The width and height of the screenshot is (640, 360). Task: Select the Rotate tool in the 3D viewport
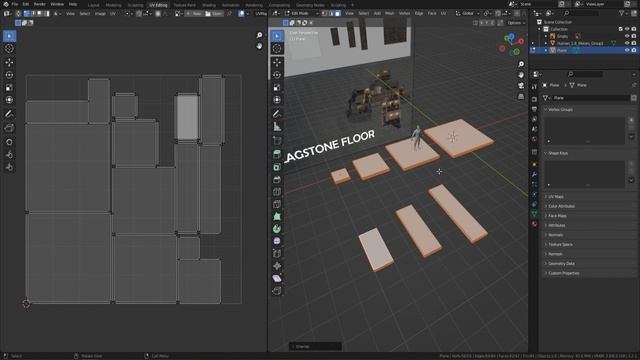277,75
